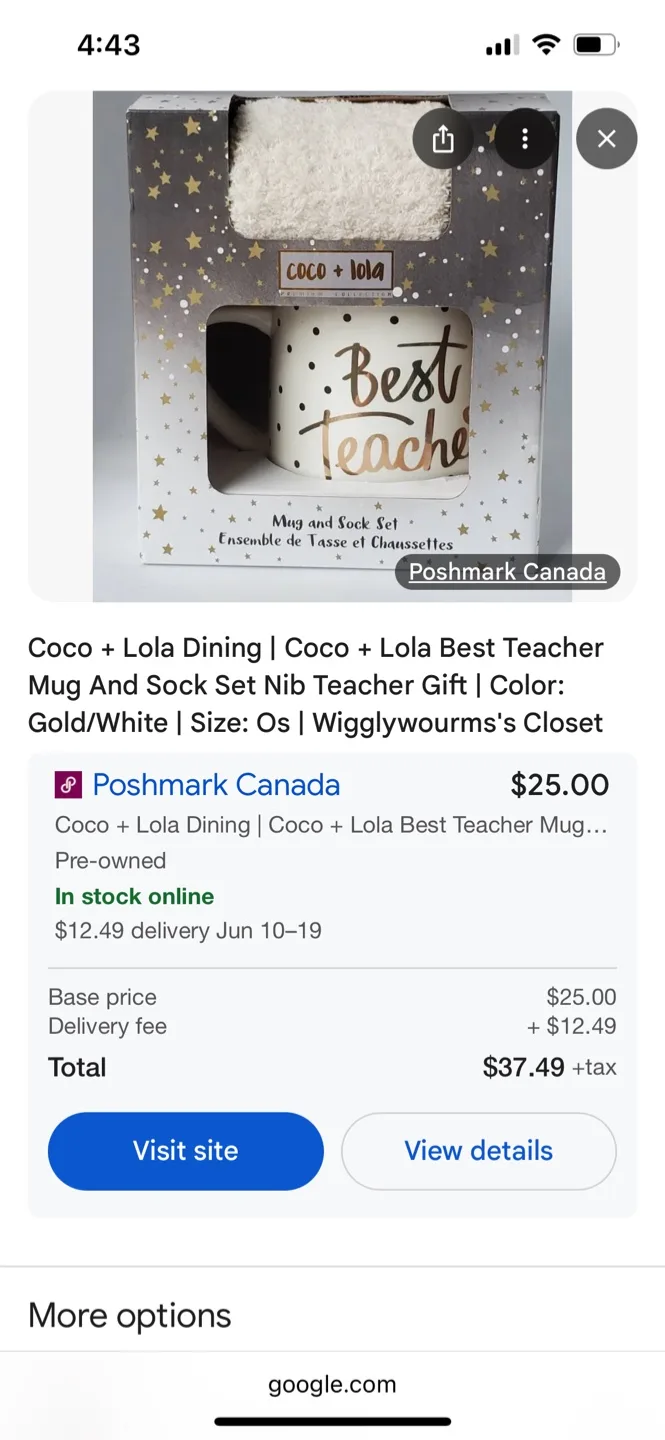Open the three-dot overflow menu
This screenshot has height=1440, width=665.
(525, 139)
